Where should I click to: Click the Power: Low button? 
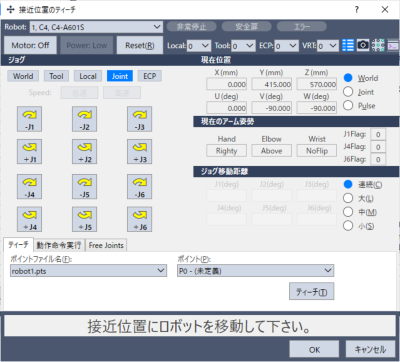(x=87, y=45)
